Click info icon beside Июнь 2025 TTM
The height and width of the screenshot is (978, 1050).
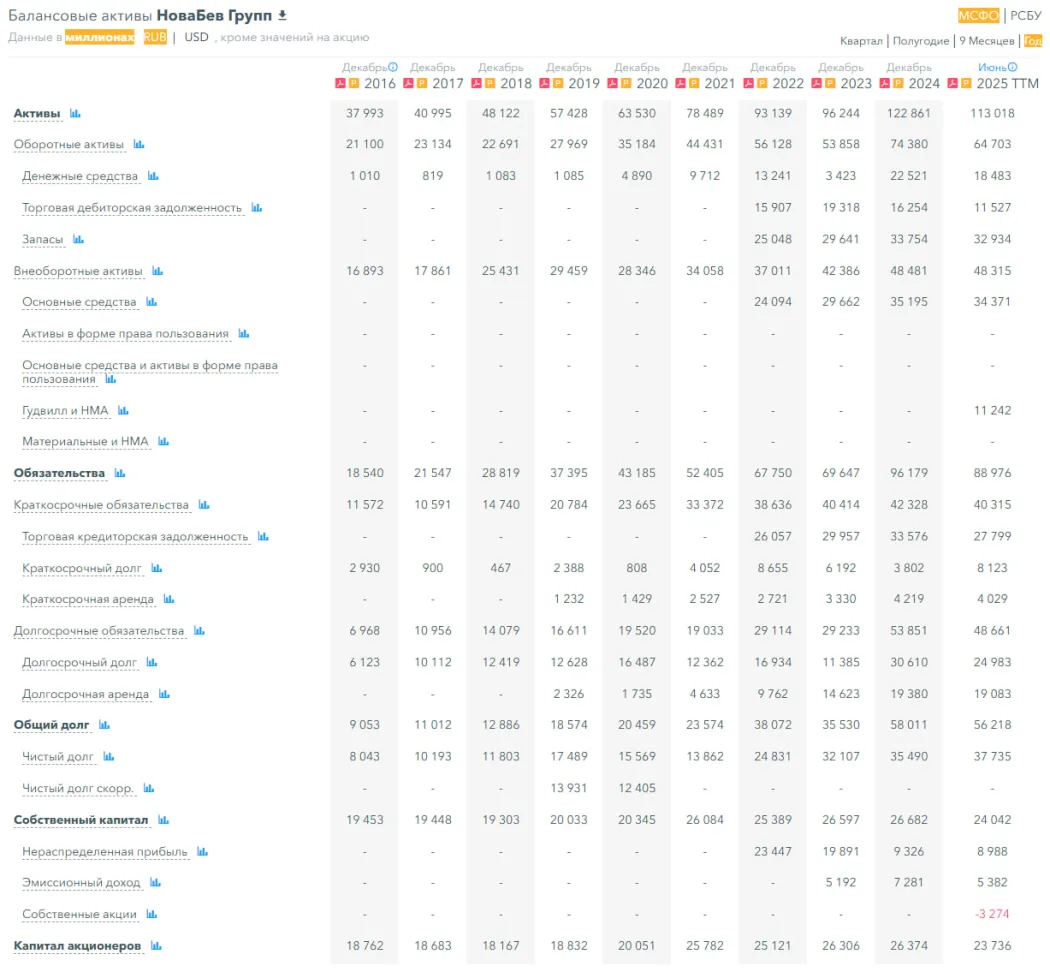tap(1012, 67)
